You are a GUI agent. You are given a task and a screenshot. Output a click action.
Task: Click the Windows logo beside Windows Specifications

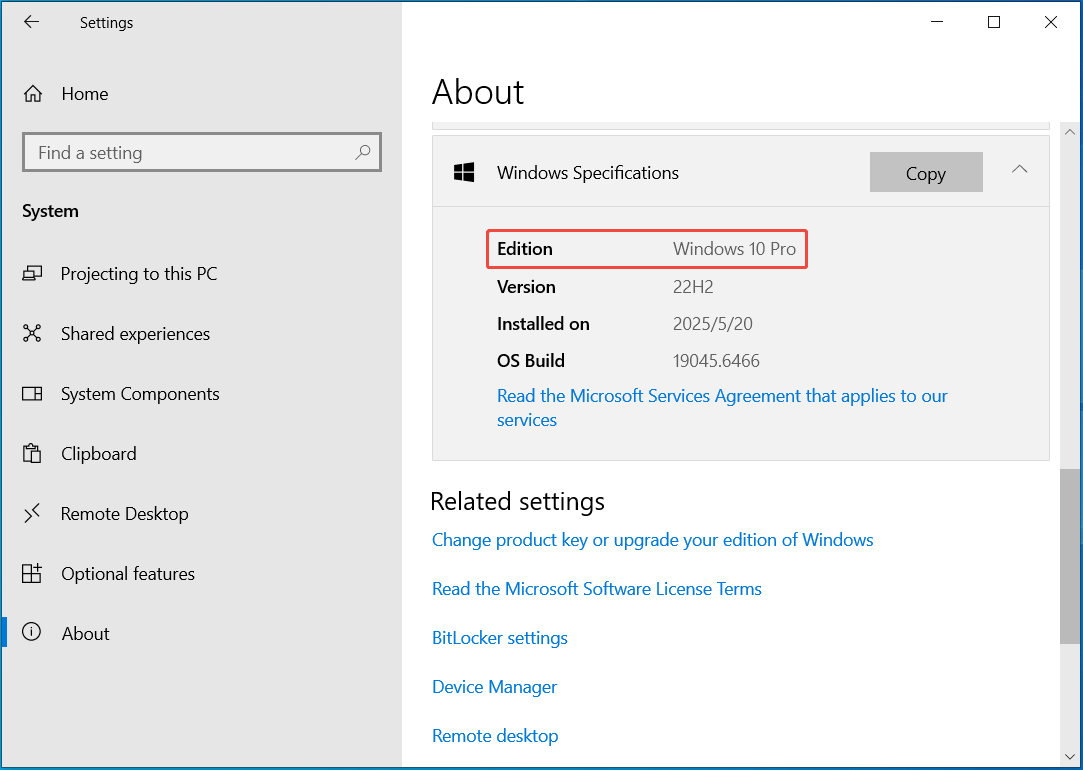(x=463, y=171)
